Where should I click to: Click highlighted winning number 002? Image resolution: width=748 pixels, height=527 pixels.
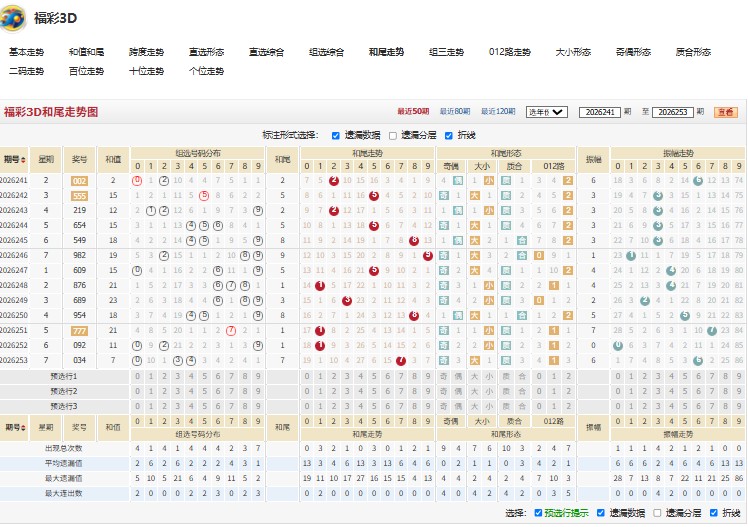(79, 181)
